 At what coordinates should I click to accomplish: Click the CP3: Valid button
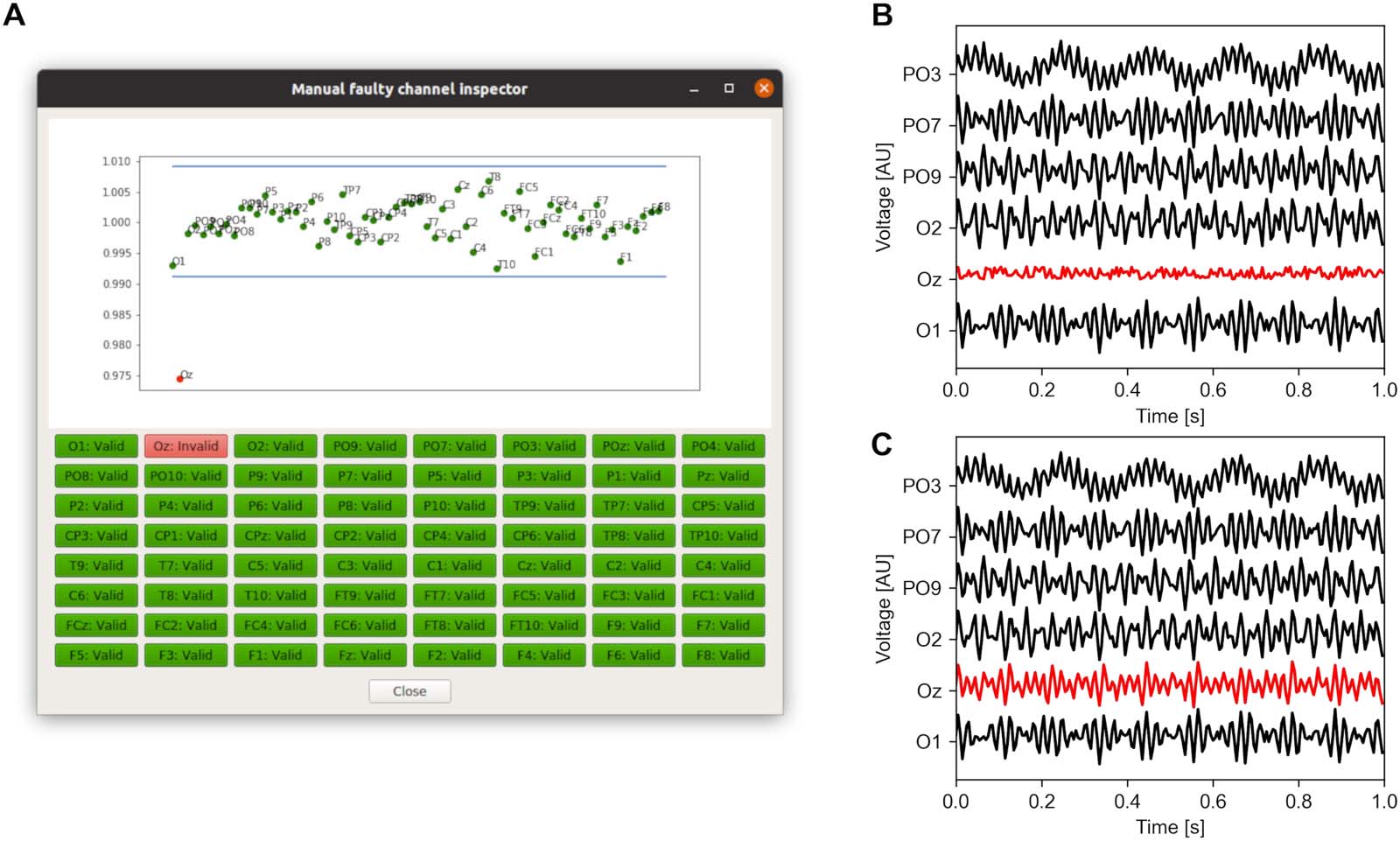pyautogui.click(x=96, y=536)
